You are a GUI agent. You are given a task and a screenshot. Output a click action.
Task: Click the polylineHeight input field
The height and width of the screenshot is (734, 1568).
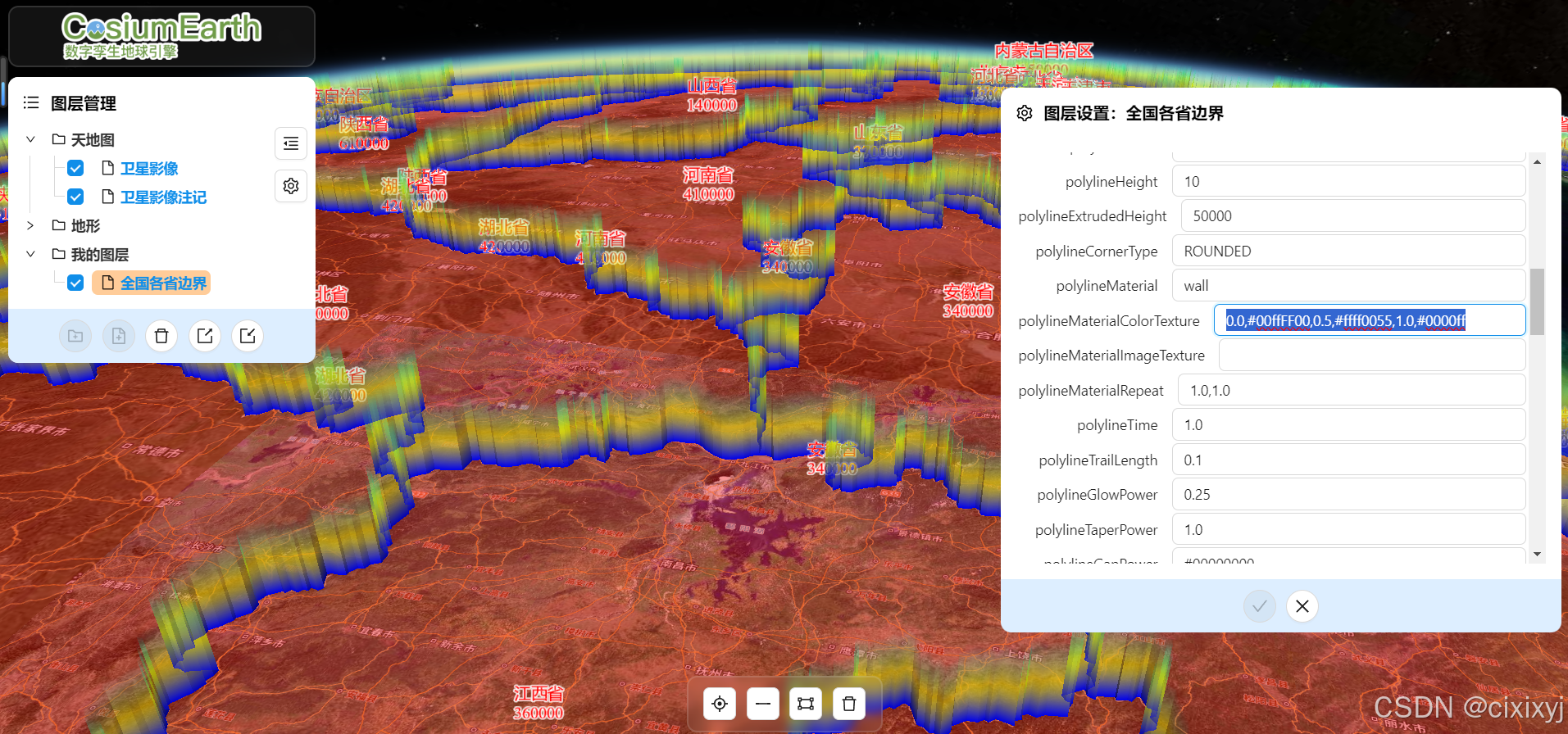[1348, 182]
